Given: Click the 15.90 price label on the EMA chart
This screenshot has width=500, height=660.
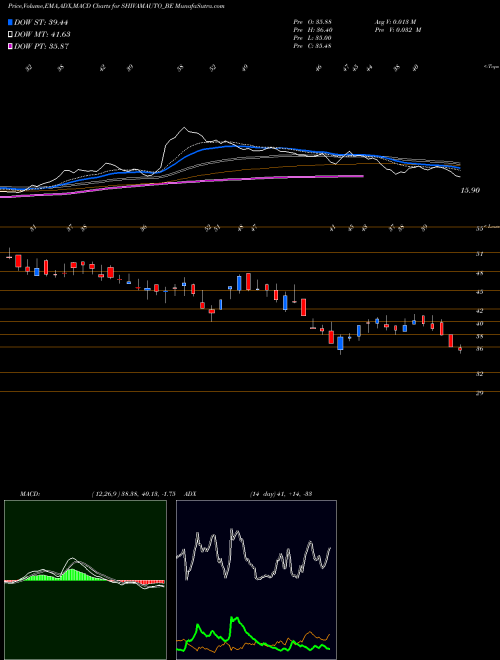Looking at the screenshot, I should [x=470, y=191].
